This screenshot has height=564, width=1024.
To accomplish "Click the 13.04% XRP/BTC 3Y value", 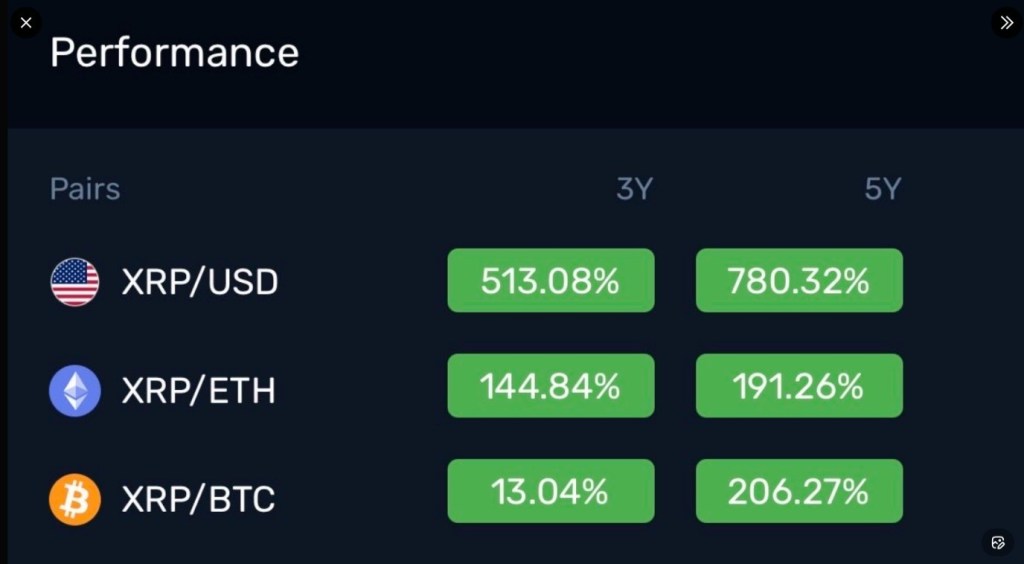I will pyautogui.click(x=551, y=491).
